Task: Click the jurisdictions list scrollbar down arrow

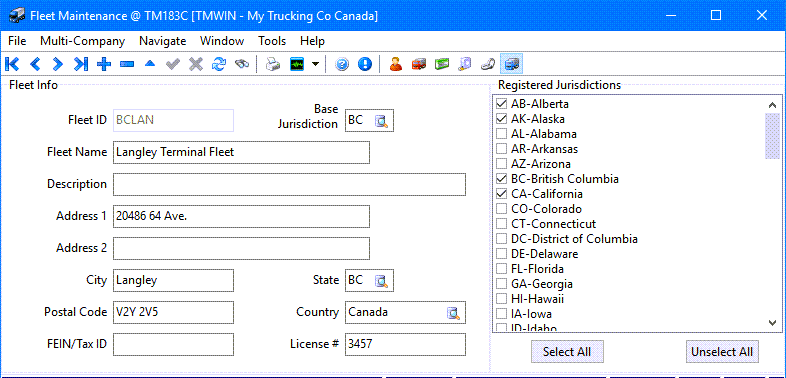Action: click(x=772, y=323)
